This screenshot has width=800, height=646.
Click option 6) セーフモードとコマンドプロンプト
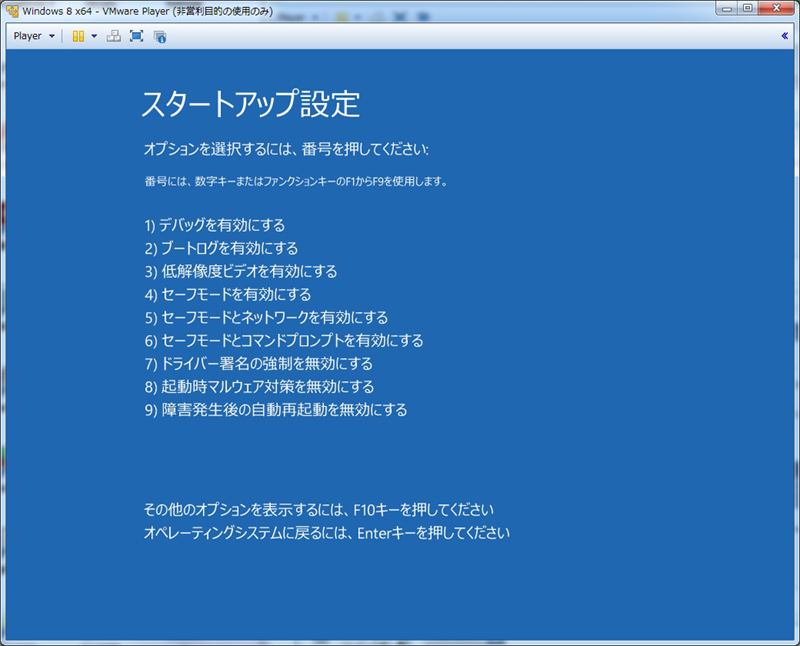click(284, 340)
